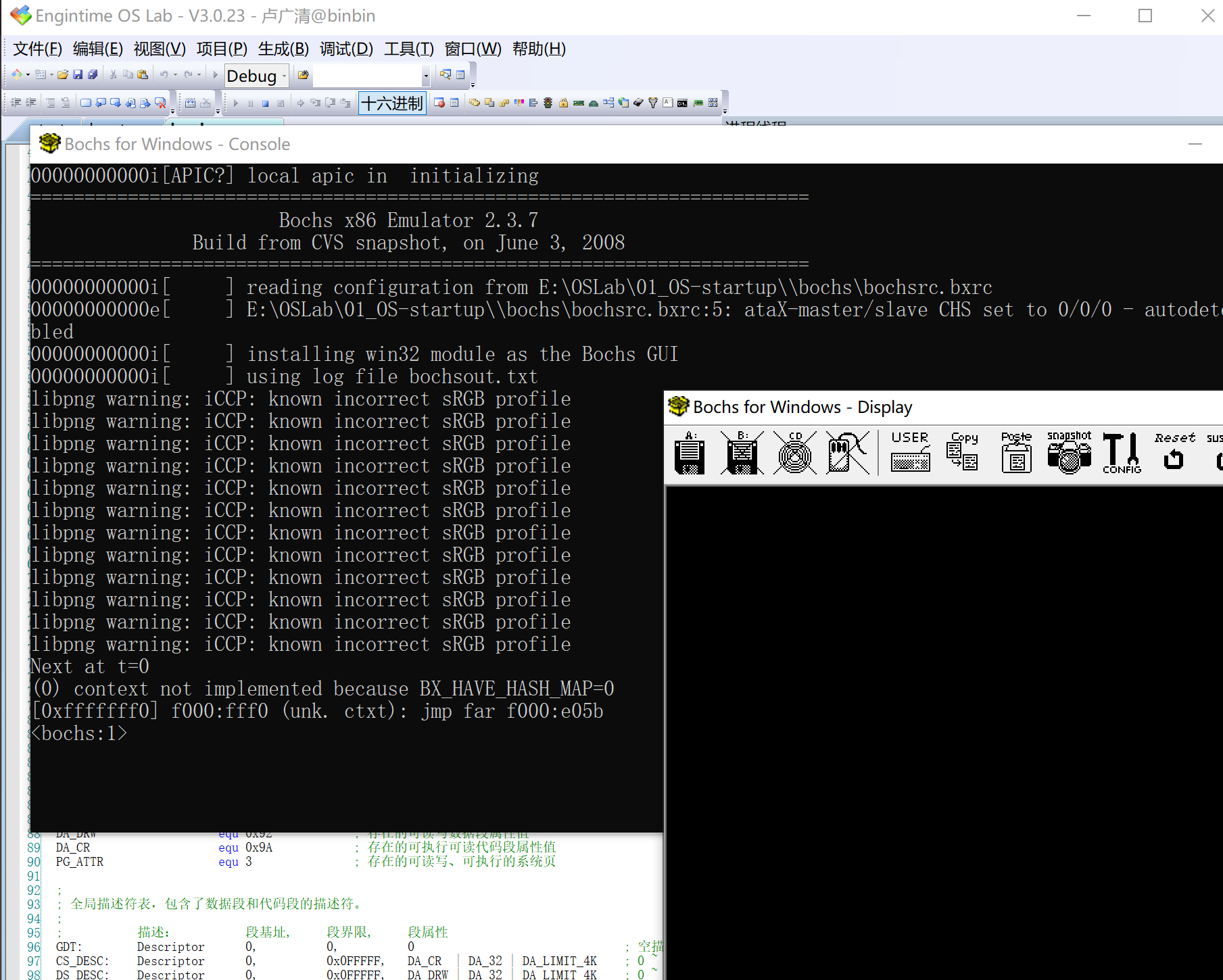This screenshot has width=1223, height=980.
Task: Click the start debugging play icon
Action: click(x=235, y=103)
